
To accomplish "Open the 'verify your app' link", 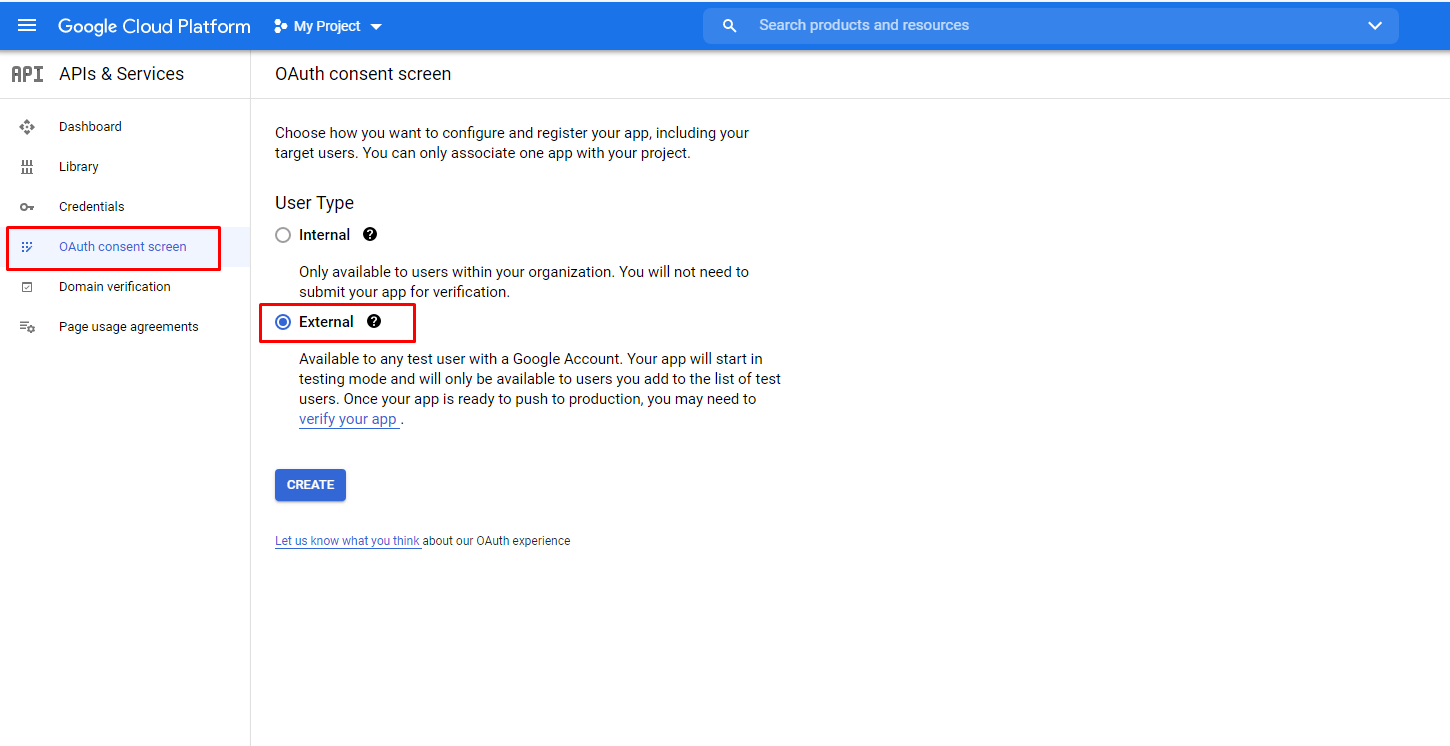I will (x=348, y=420).
